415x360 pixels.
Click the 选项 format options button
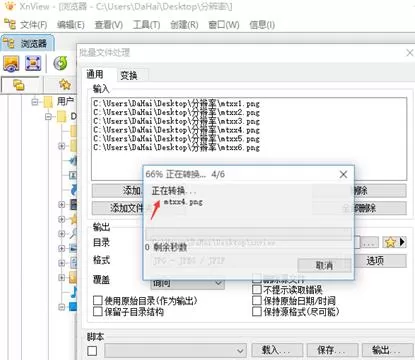380,261
